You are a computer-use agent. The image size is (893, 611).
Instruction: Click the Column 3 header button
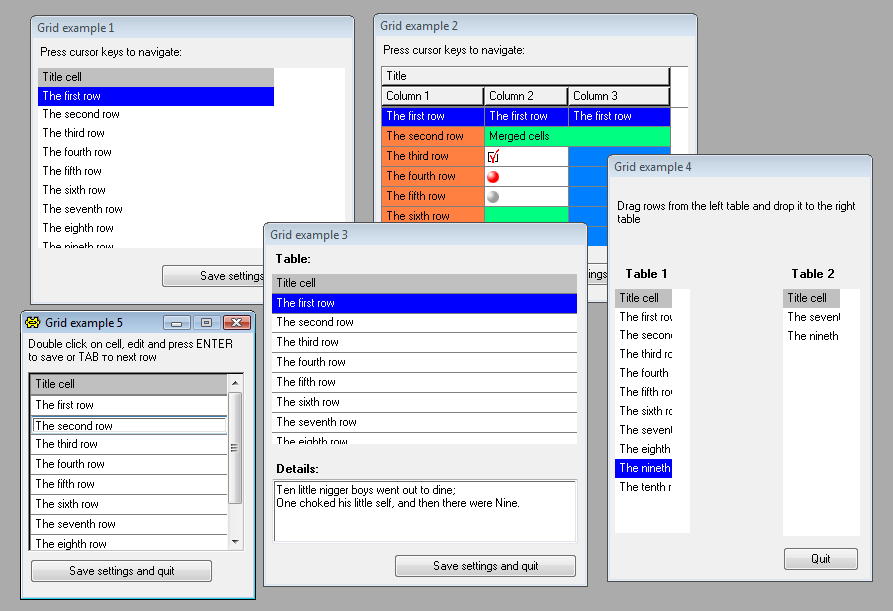tap(618, 96)
